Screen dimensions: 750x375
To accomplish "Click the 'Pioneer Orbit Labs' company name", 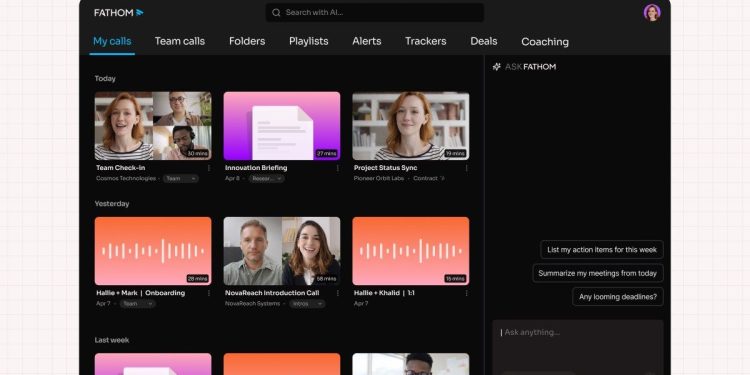I will 379,178.
